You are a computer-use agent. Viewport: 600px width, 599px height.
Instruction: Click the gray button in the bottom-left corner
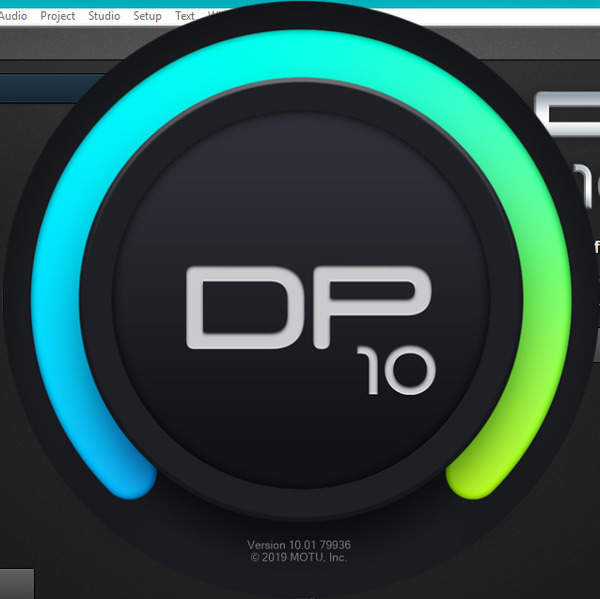(16, 583)
